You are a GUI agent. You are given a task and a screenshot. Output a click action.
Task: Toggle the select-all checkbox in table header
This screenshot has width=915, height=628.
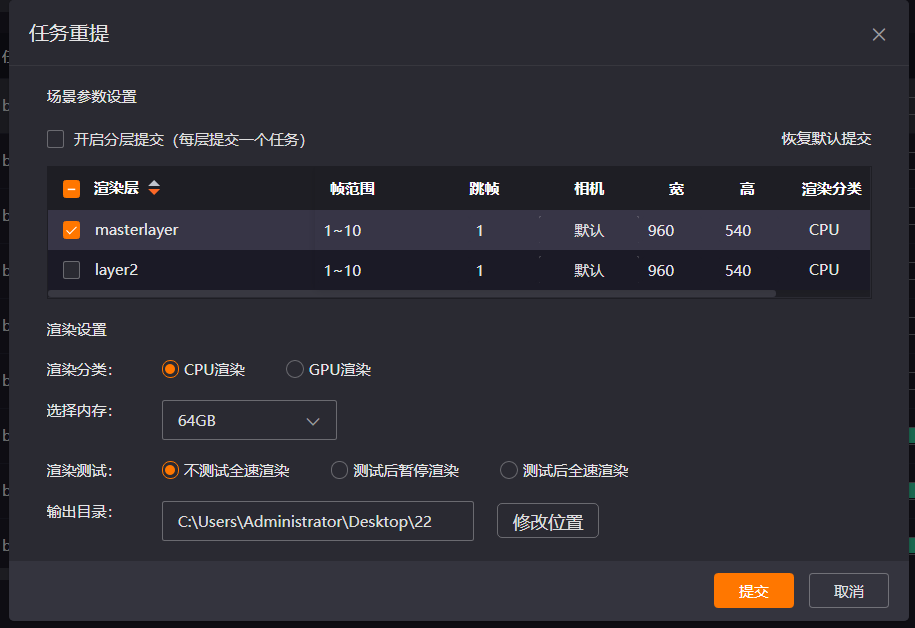[x=71, y=189]
